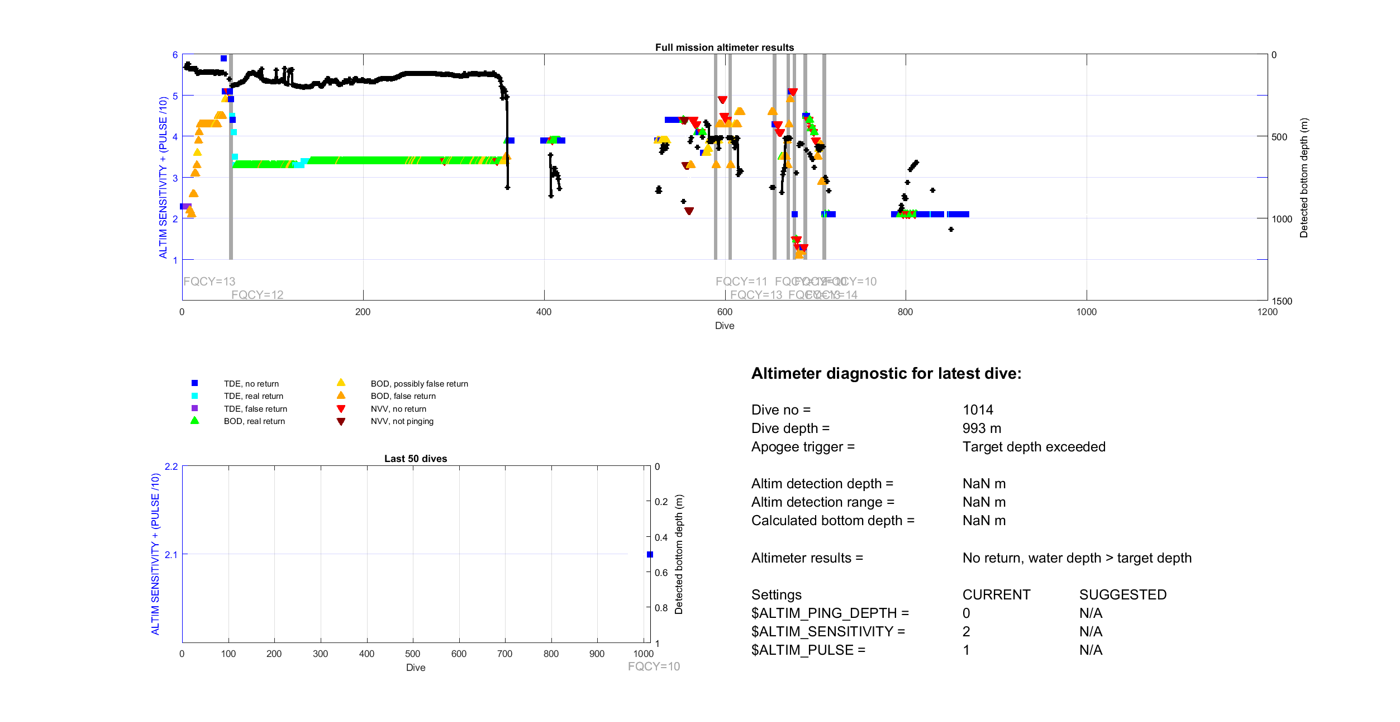
Task: Select the 'BOD, false return' legend label
Action: (x=403, y=396)
